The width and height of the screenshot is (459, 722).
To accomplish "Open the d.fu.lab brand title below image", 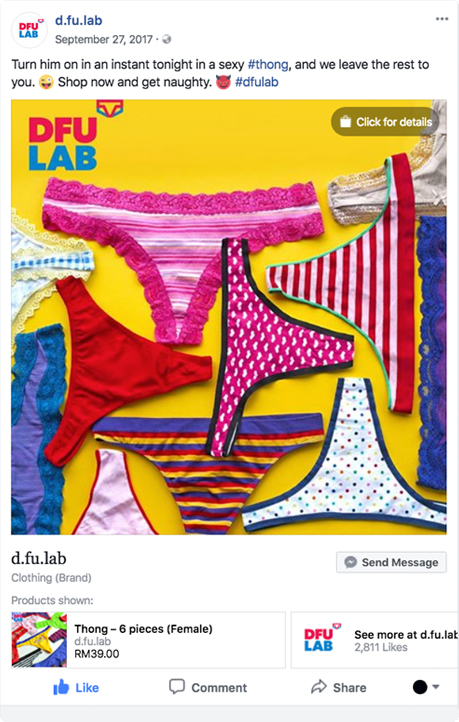I will pos(39,559).
